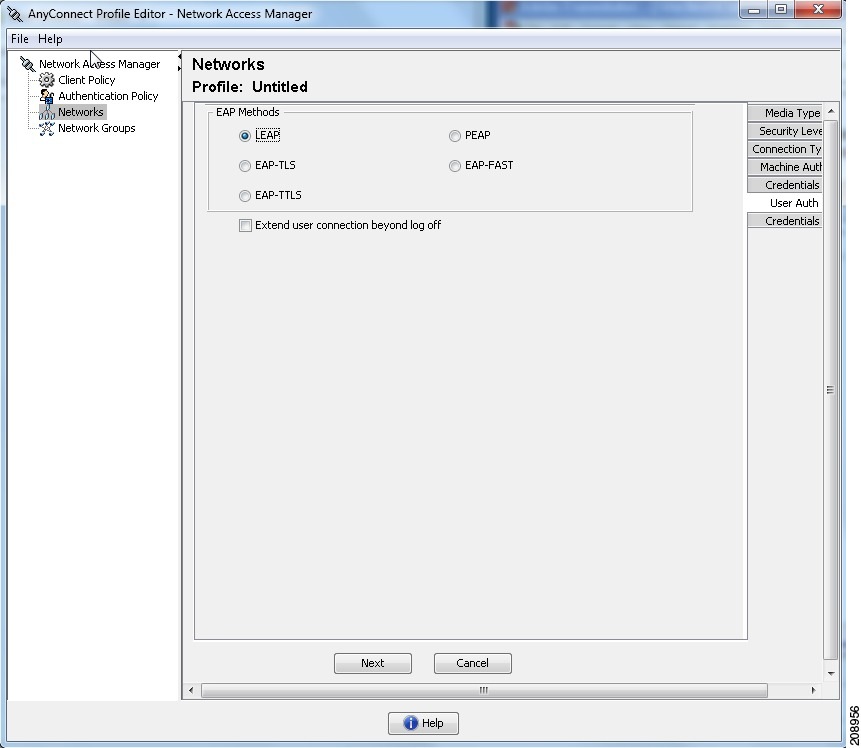Viewport: 861px width, 748px height.
Task: Click the vertical scrollbar up arrow
Action: (831, 111)
